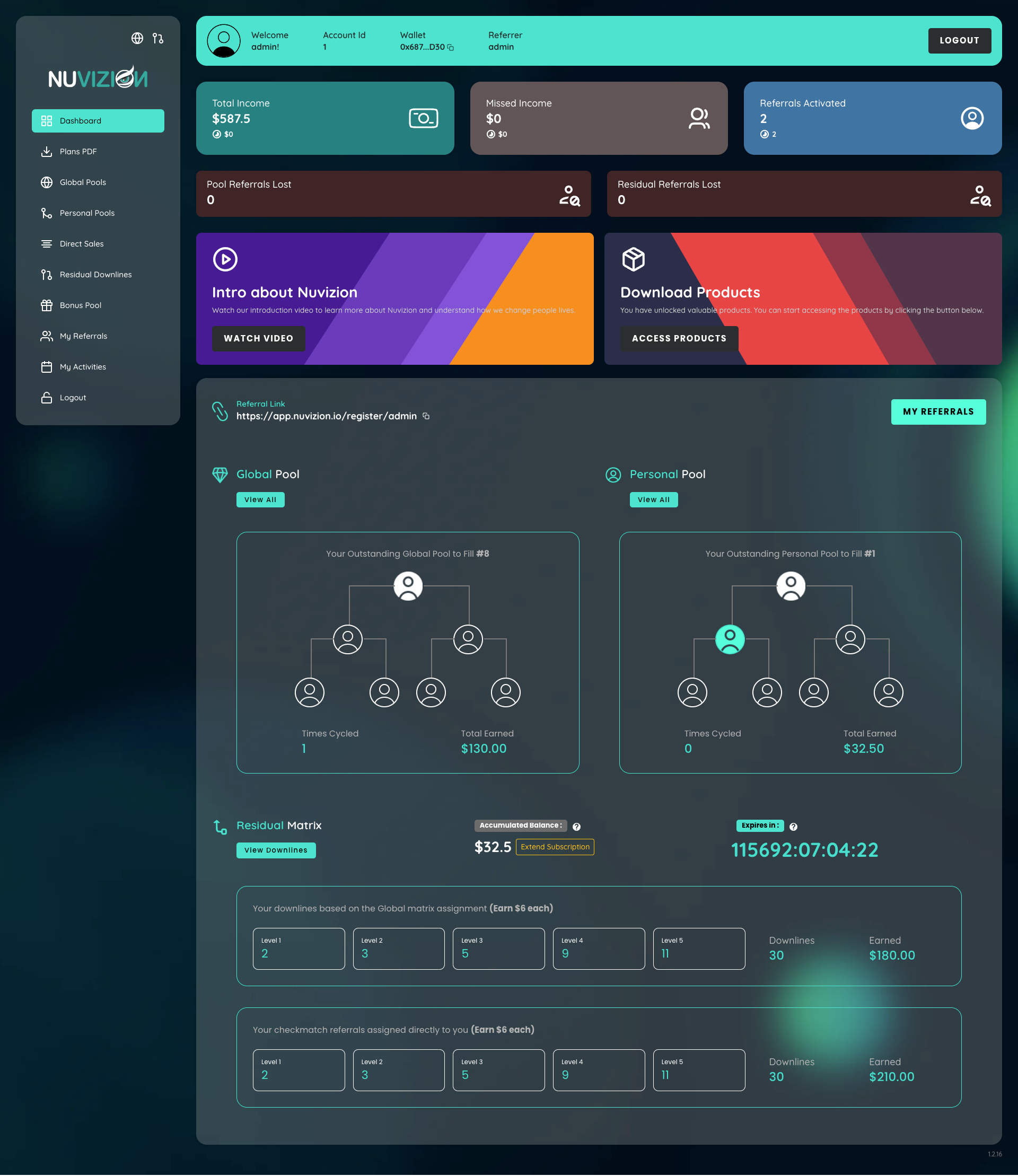This screenshot has height=1176, width=1018.
Task: Select Direct Sales menu entry
Action: pyautogui.click(x=98, y=243)
